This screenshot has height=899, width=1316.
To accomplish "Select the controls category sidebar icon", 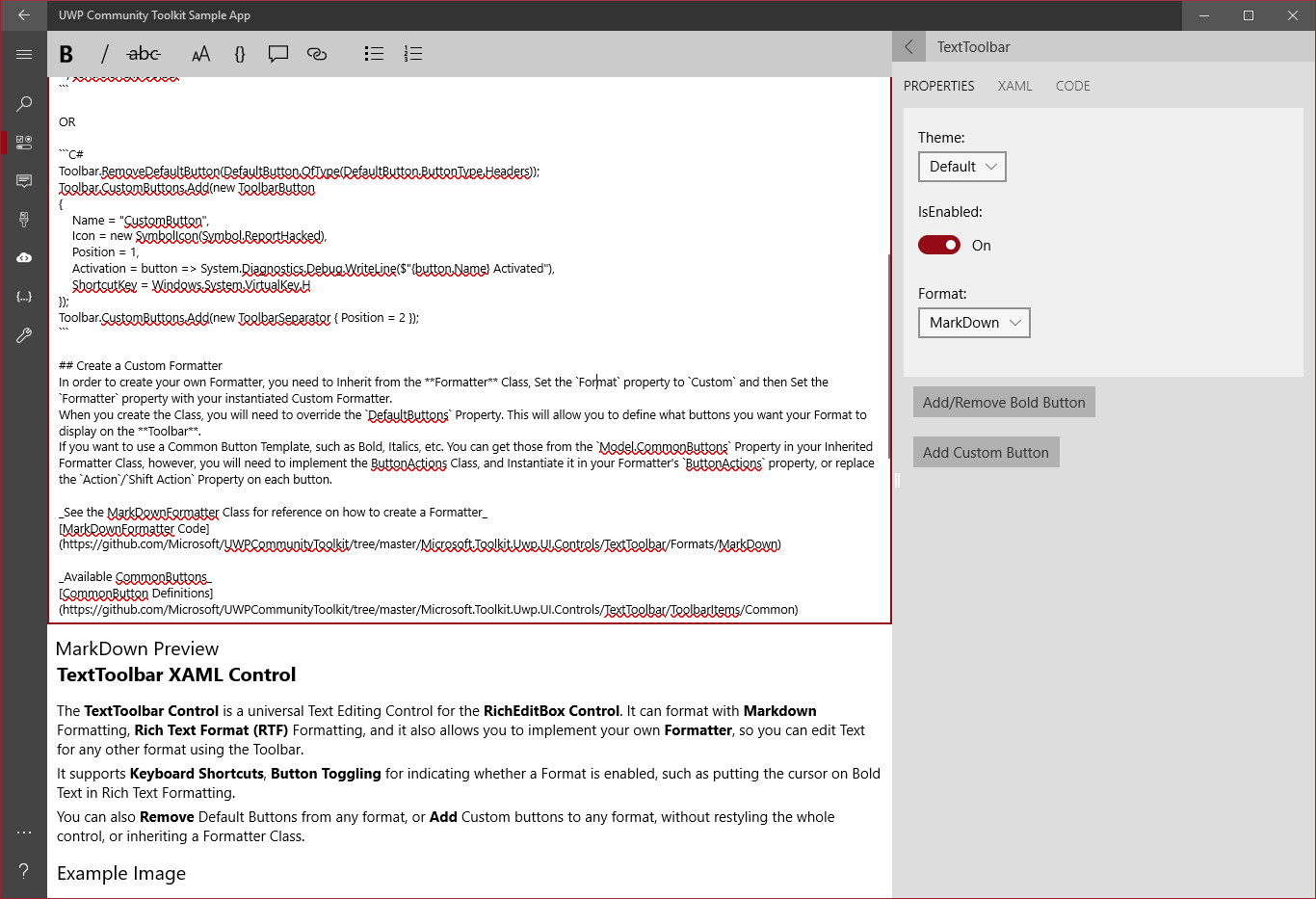I will [24, 143].
